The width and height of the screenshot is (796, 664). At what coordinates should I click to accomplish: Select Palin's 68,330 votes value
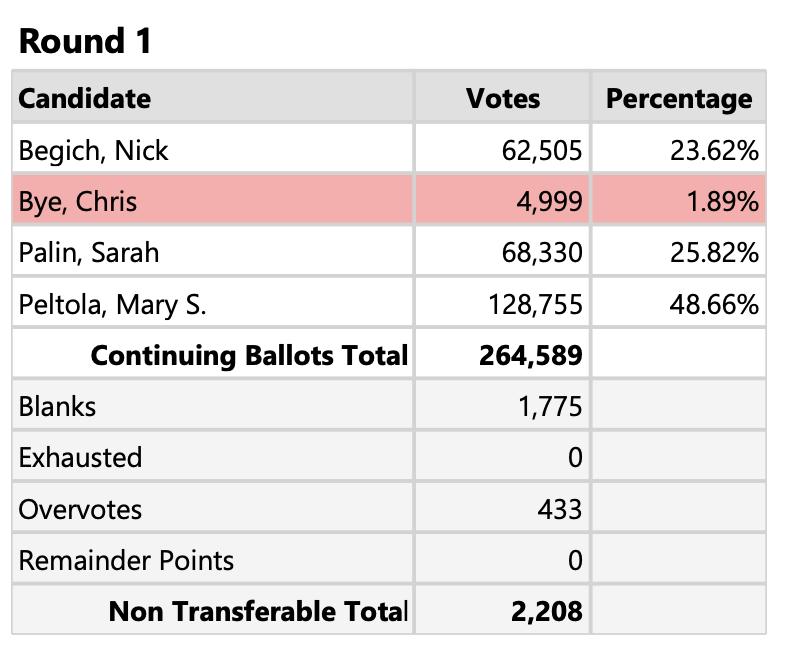[x=541, y=253]
